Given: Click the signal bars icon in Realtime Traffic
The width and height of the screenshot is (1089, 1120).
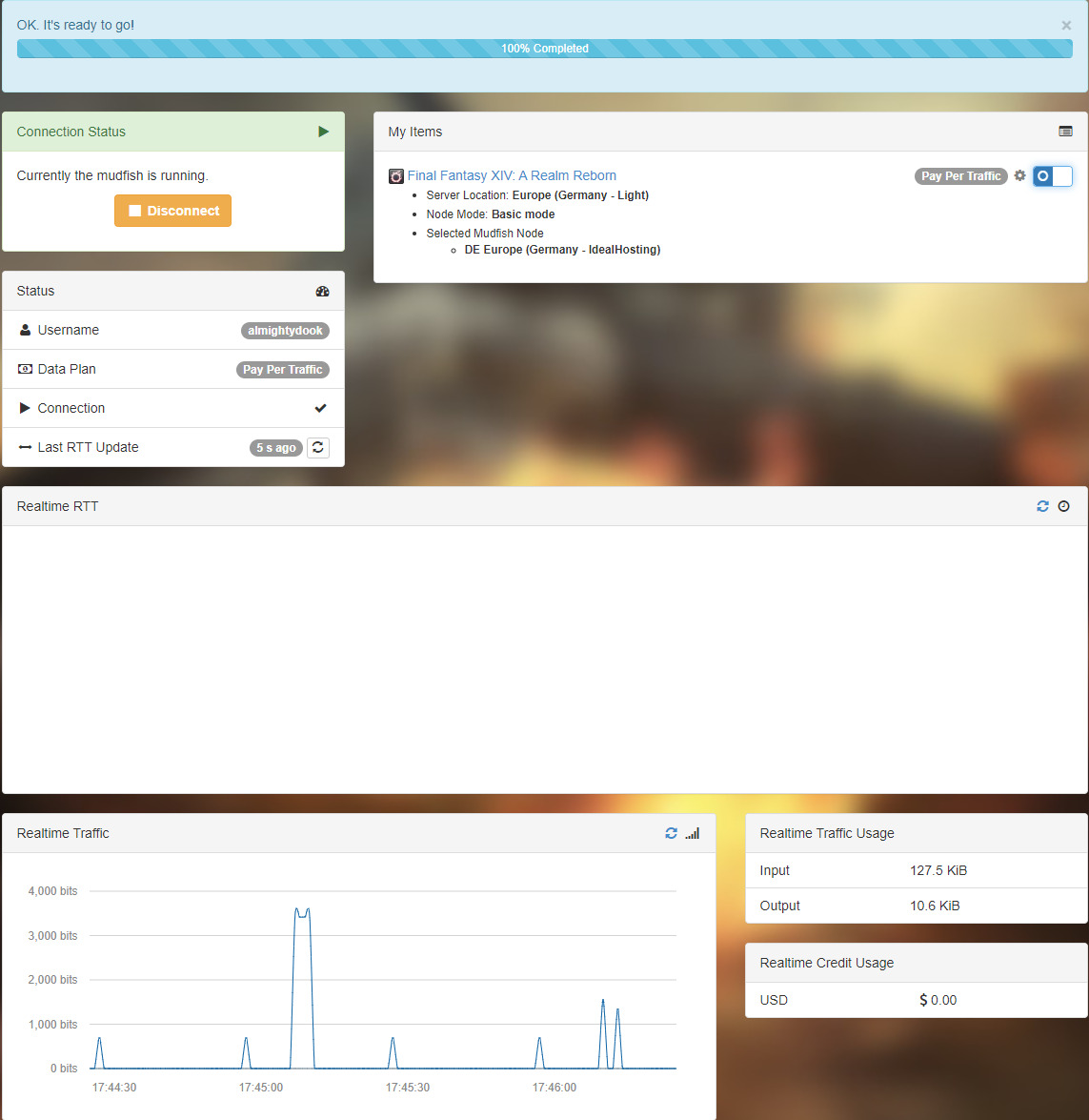Looking at the screenshot, I should point(693,834).
